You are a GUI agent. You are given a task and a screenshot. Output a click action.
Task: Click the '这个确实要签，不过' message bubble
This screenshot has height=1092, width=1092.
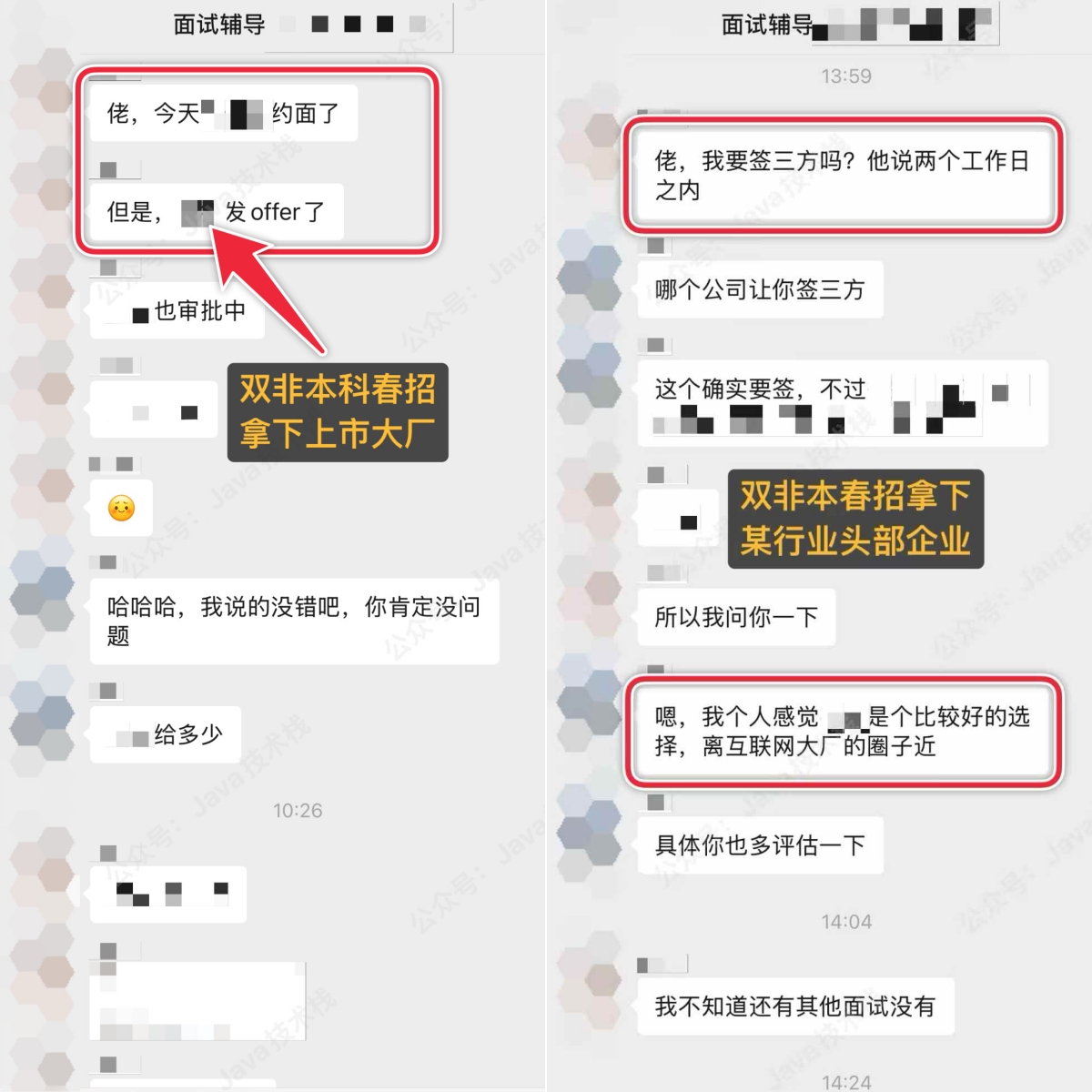[x=843, y=403]
